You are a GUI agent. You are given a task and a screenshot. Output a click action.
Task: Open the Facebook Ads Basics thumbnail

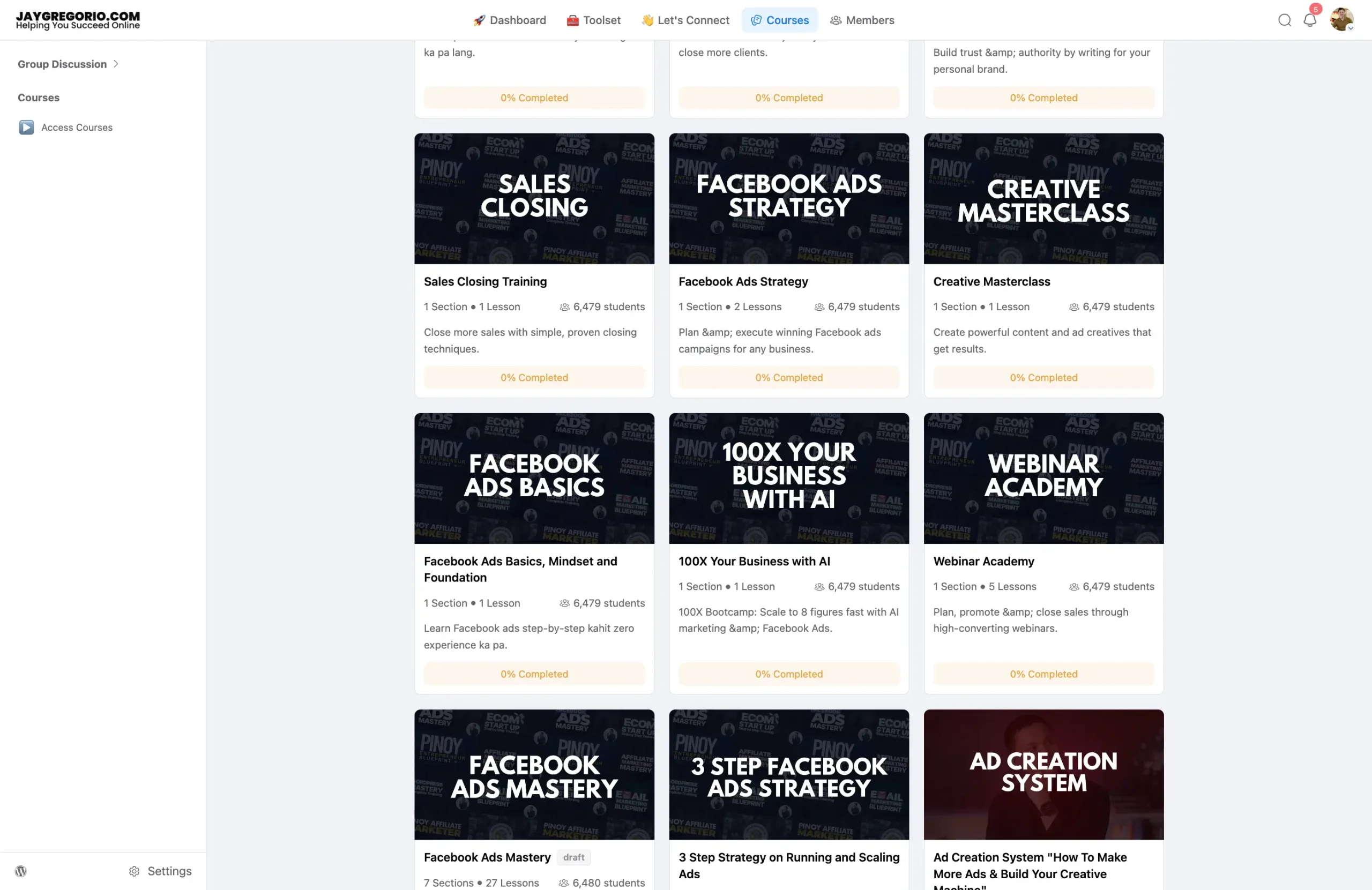point(534,478)
